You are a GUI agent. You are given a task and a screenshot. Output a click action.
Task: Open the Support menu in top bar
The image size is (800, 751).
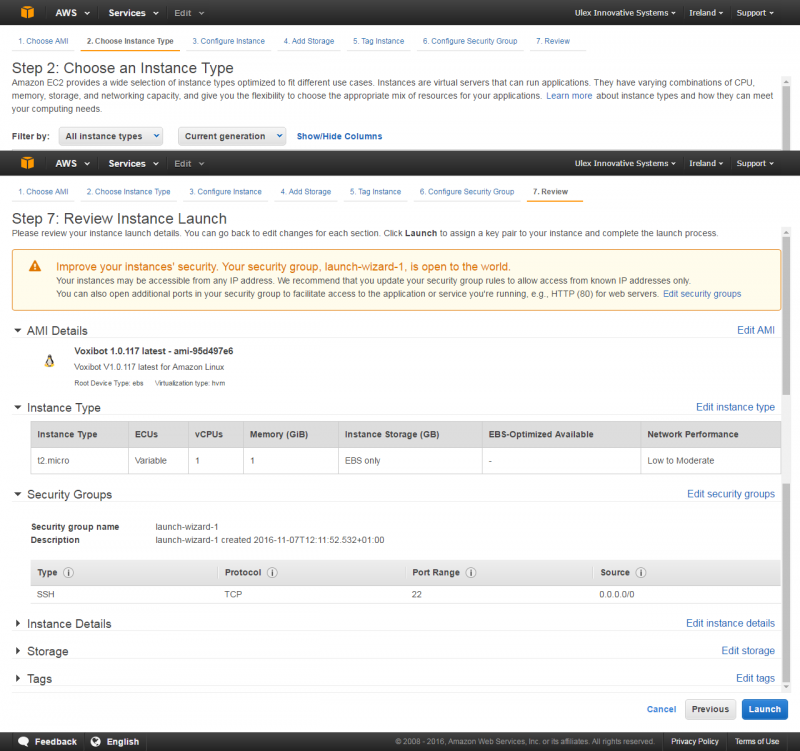coord(755,13)
